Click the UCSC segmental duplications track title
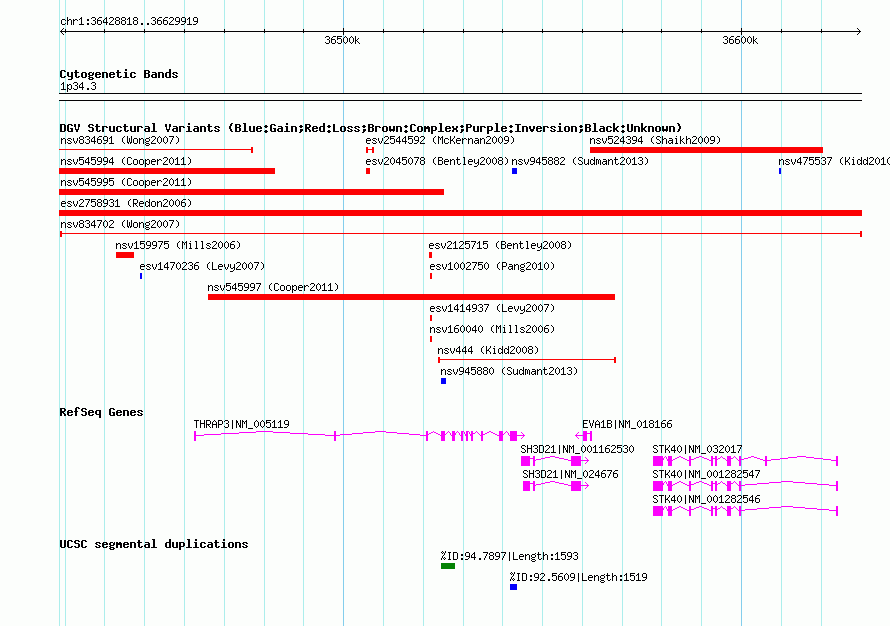This screenshot has height=626, width=890. click(154, 544)
